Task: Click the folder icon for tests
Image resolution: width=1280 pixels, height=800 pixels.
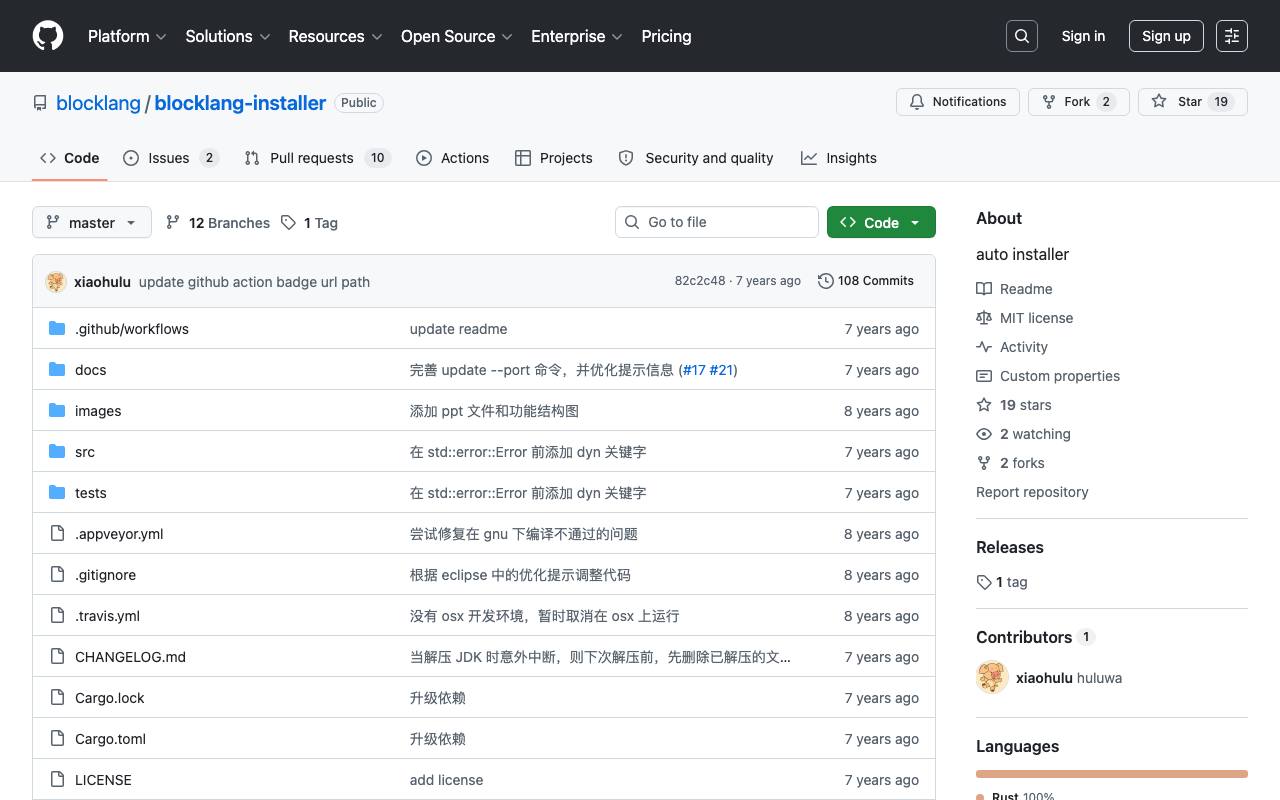Action: pos(57,492)
